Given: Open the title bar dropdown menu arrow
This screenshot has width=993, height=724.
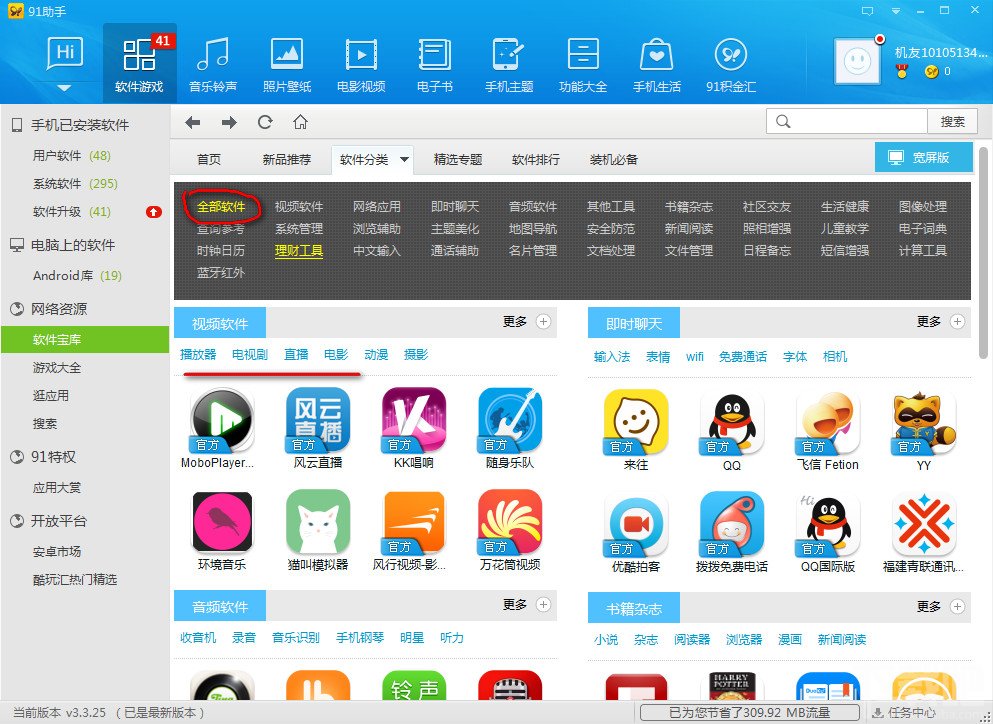Looking at the screenshot, I should click(896, 11).
